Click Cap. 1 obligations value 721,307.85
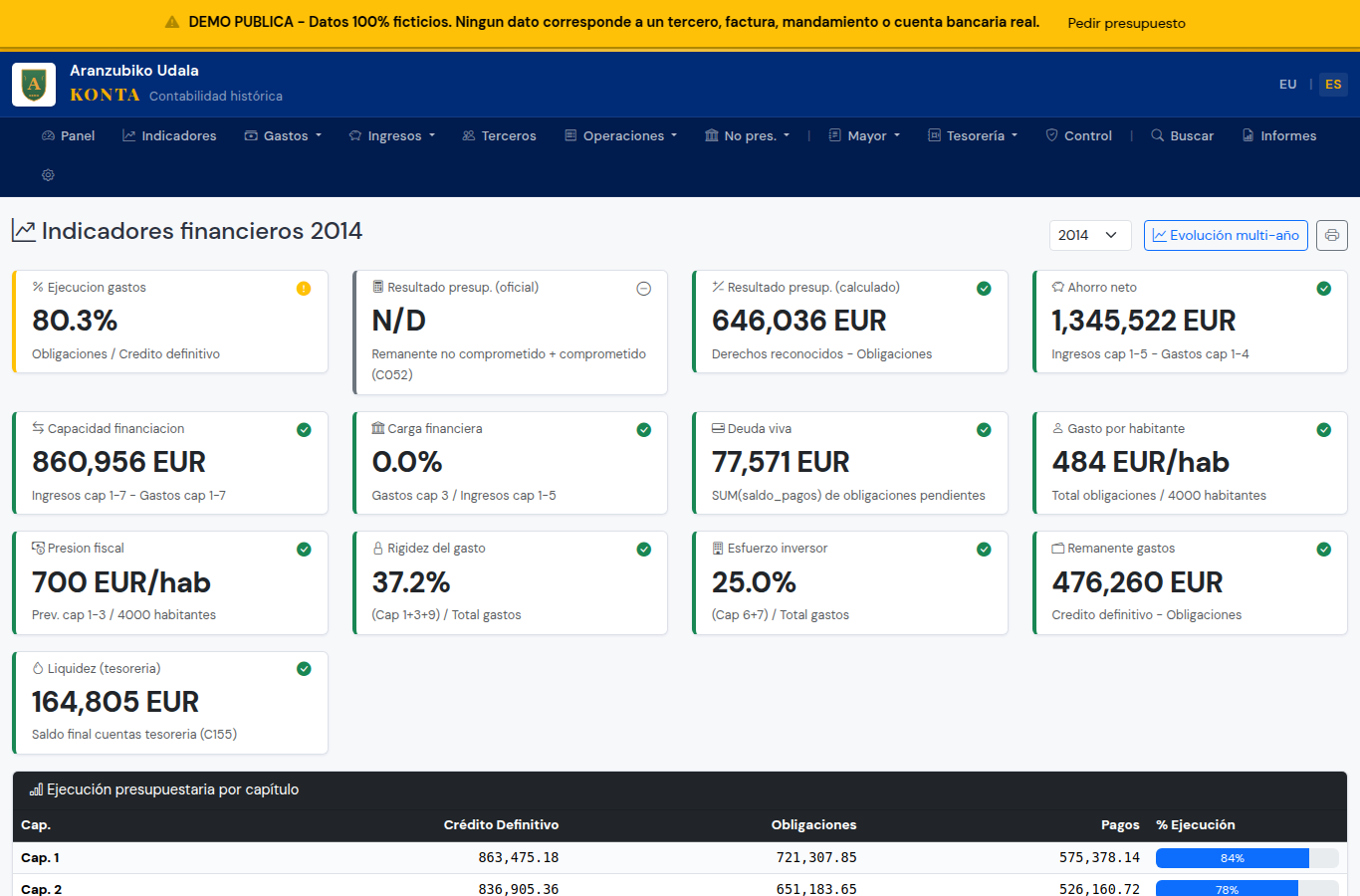The height and width of the screenshot is (896, 1360). coord(816,858)
